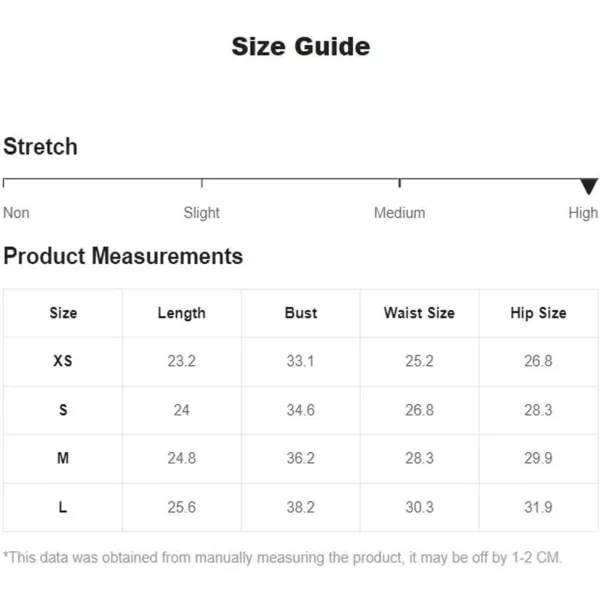The height and width of the screenshot is (600, 600).
Task: Select the Waist Size column header
Action: [x=419, y=313]
